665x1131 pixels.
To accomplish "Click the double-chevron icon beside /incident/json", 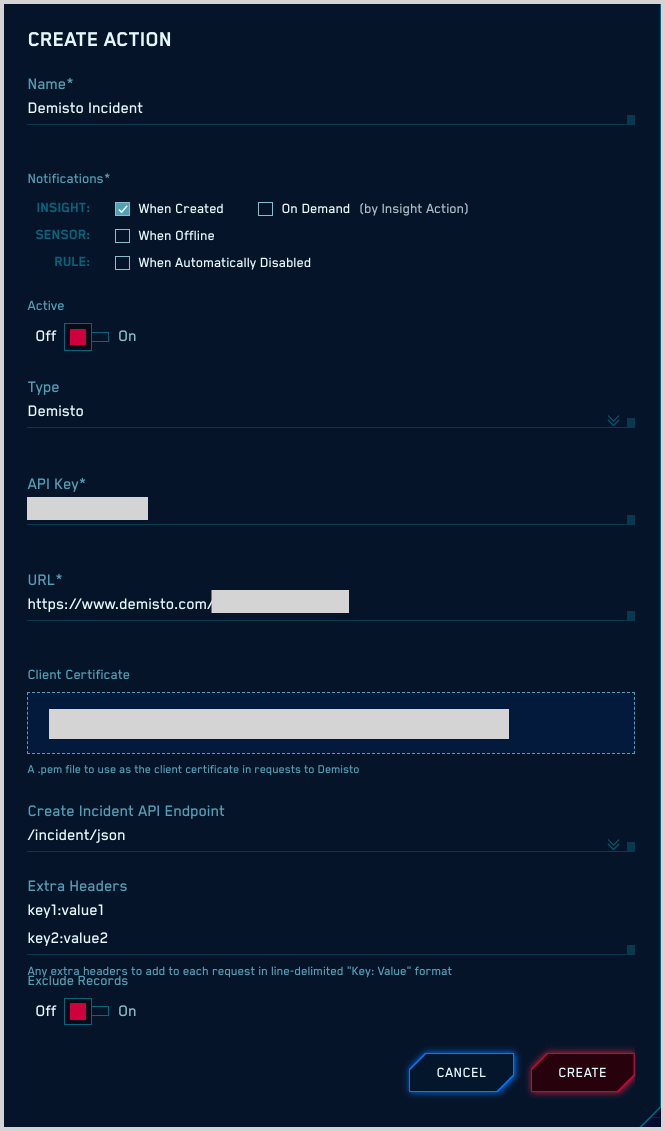I will click(614, 845).
